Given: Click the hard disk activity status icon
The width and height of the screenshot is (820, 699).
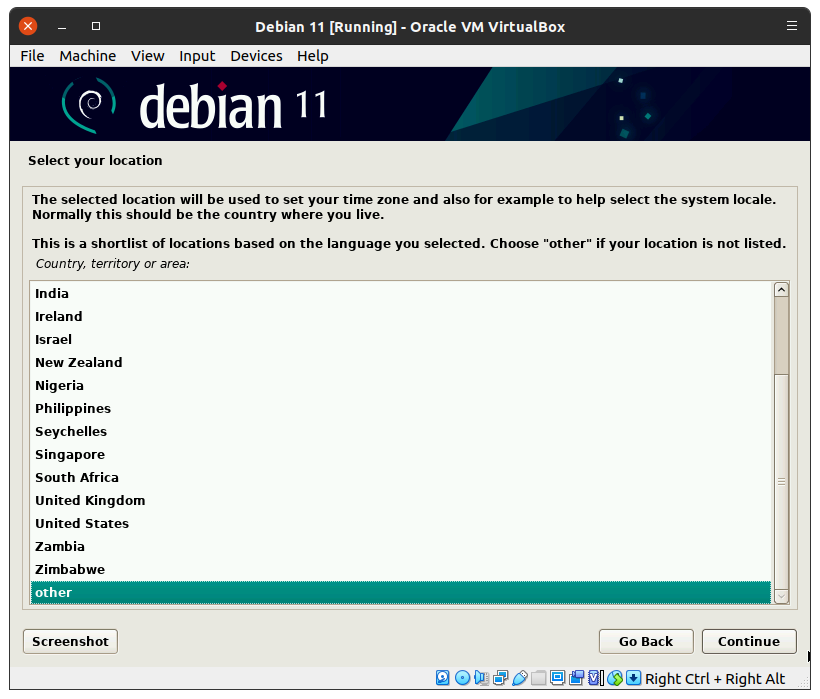Looking at the screenshot, I should [x=443, y=678].
